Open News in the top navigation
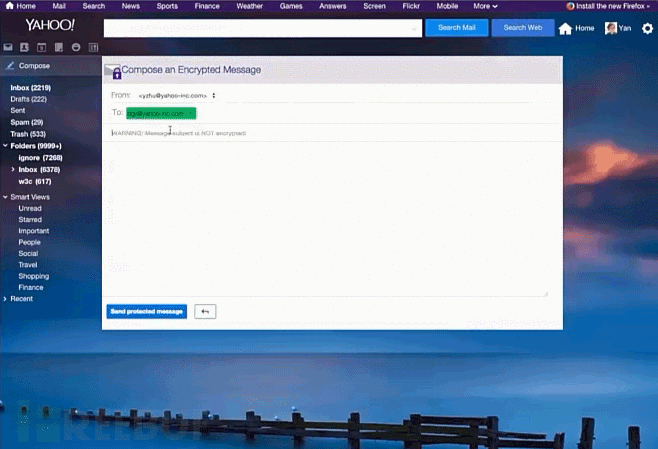Screen dimensions: 658x449 (x=131, y=6)
